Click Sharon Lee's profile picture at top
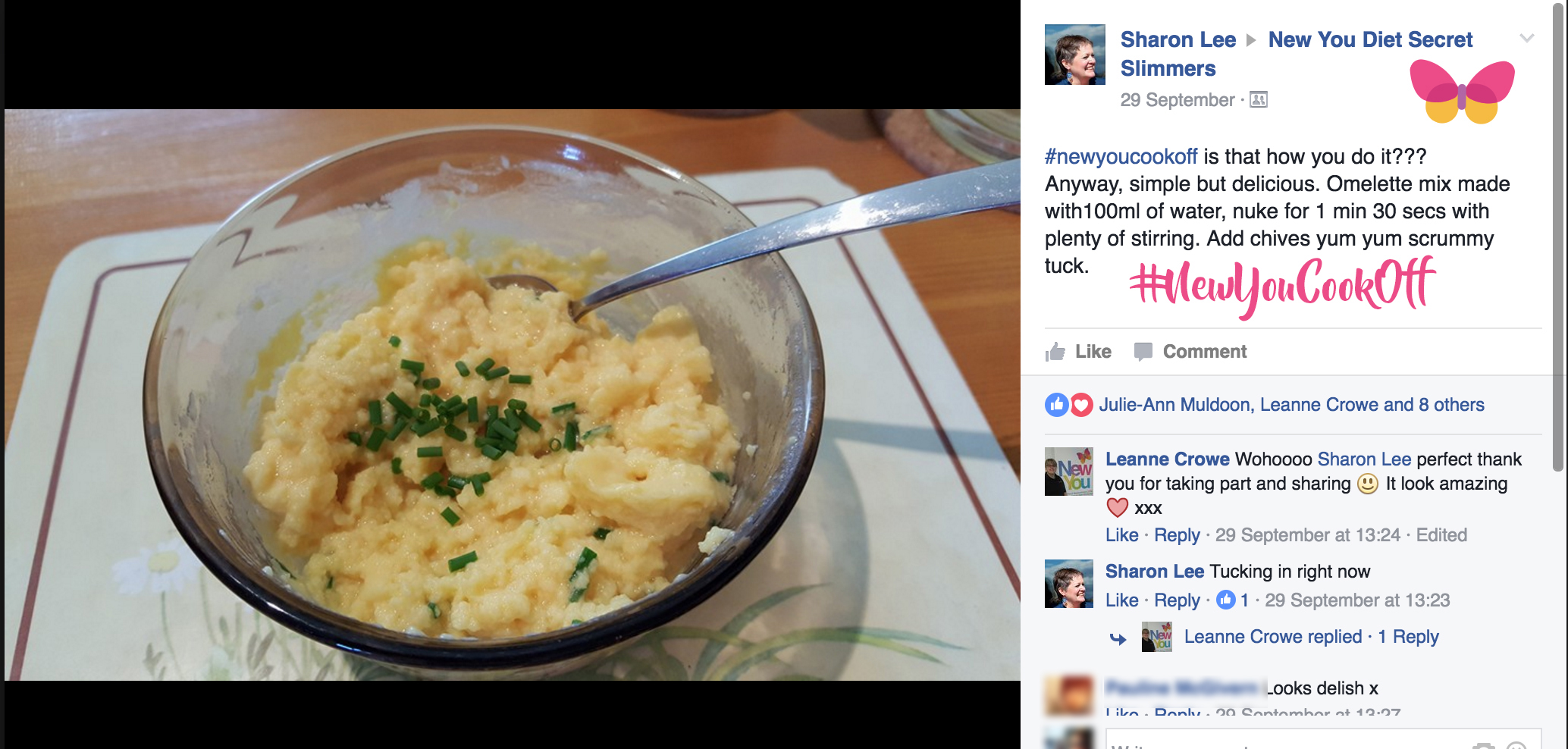The image size is (1568, 749). 1075,55
